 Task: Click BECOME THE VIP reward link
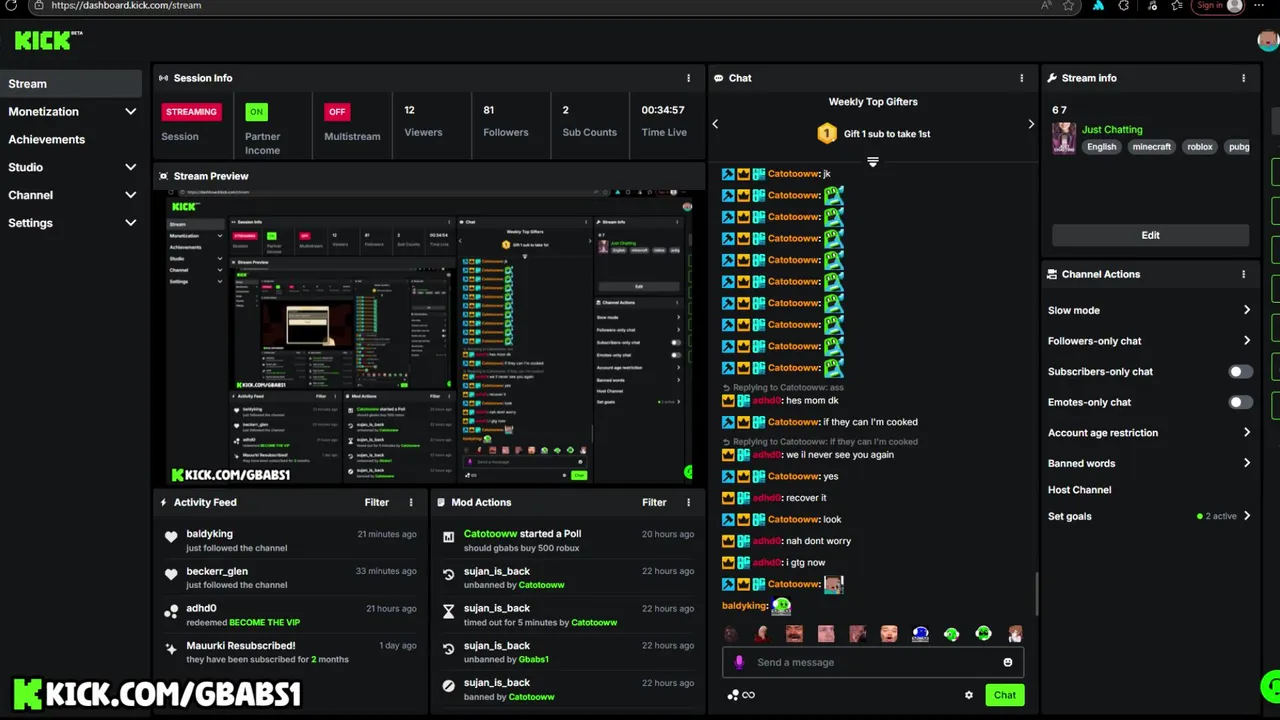coord(264,622)
